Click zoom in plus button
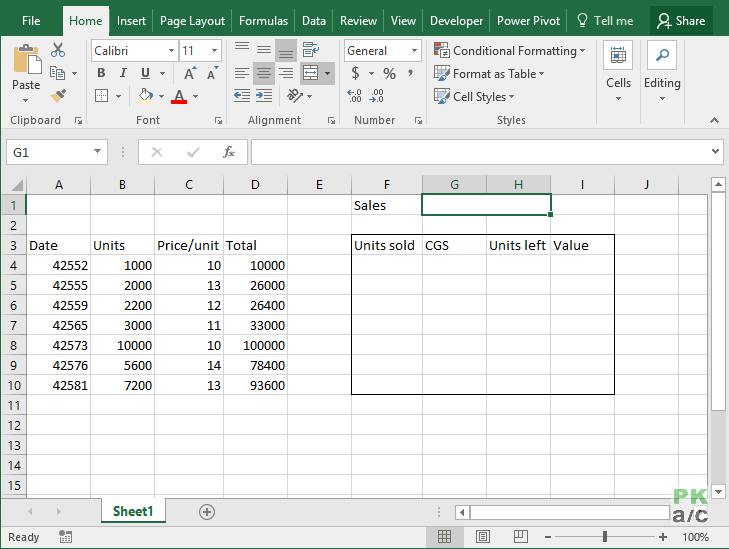Viewport: 729px width, 549px height. point(663,537)
